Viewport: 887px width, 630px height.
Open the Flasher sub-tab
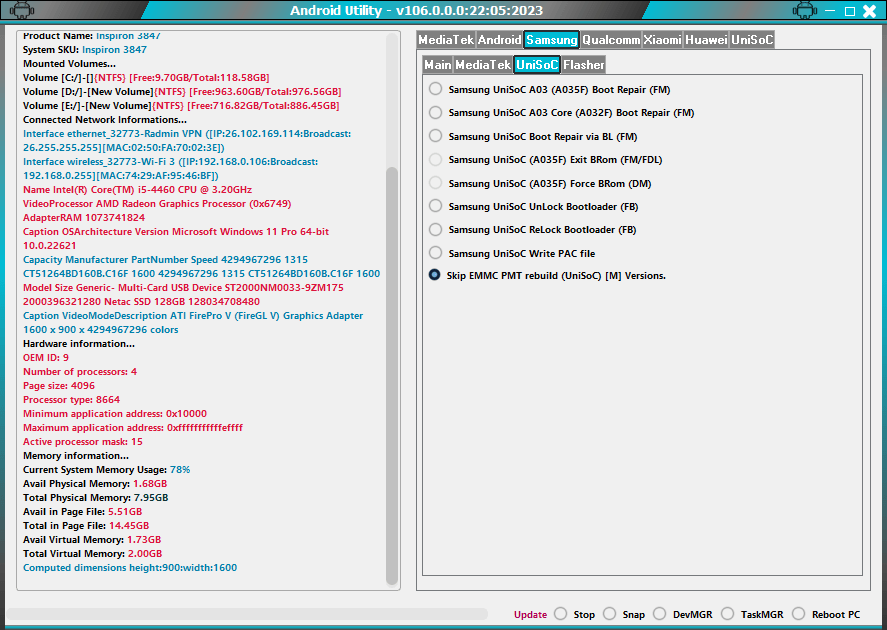[x=583, y=64]
